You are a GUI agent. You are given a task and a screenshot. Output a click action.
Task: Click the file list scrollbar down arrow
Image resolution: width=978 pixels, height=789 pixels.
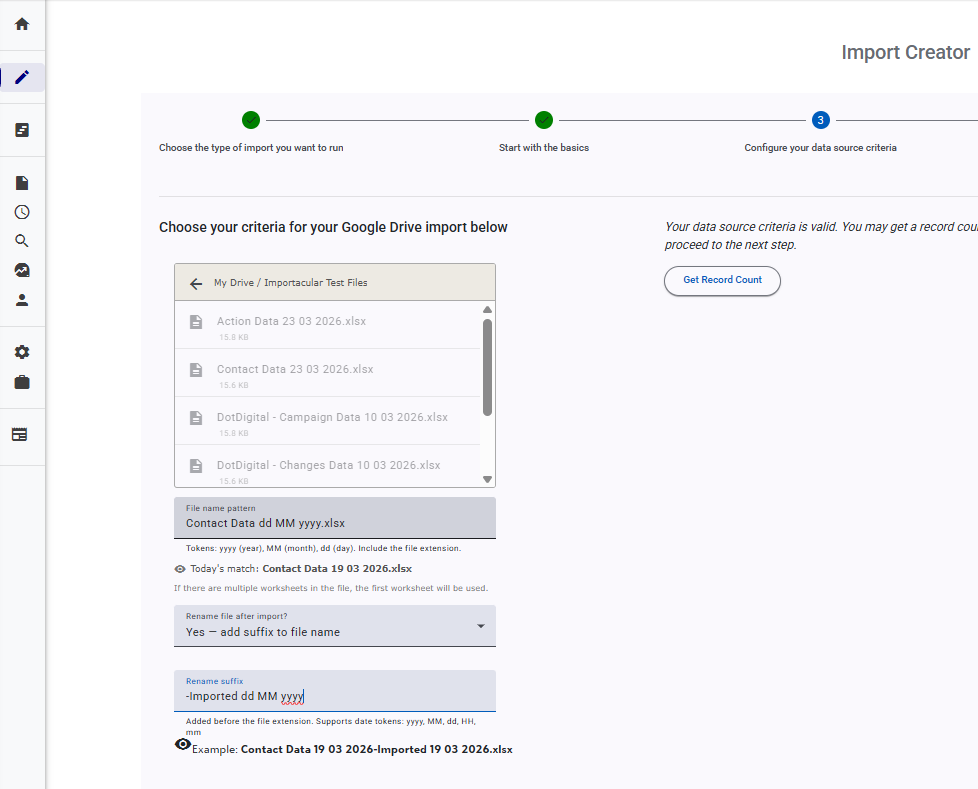[488, 479]
